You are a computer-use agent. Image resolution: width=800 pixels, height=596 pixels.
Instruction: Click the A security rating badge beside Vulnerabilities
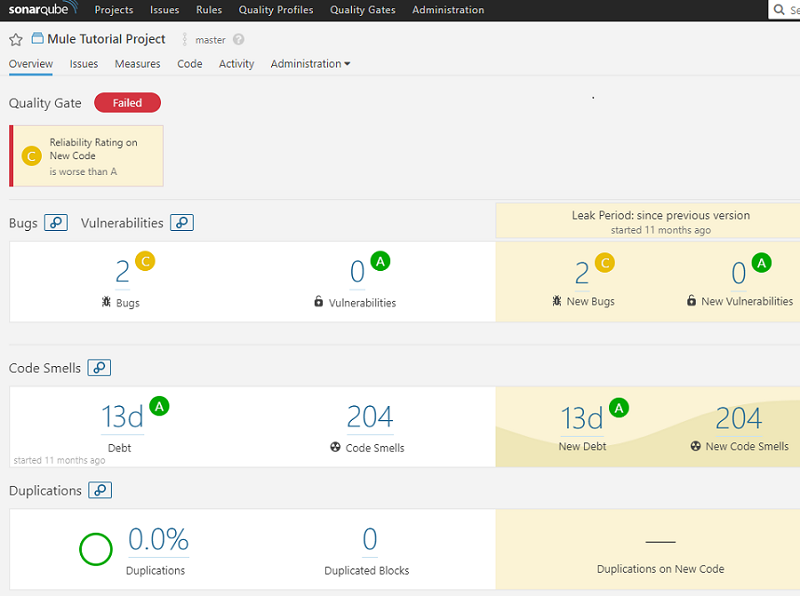pyautogui.click(x=380, y=261)
